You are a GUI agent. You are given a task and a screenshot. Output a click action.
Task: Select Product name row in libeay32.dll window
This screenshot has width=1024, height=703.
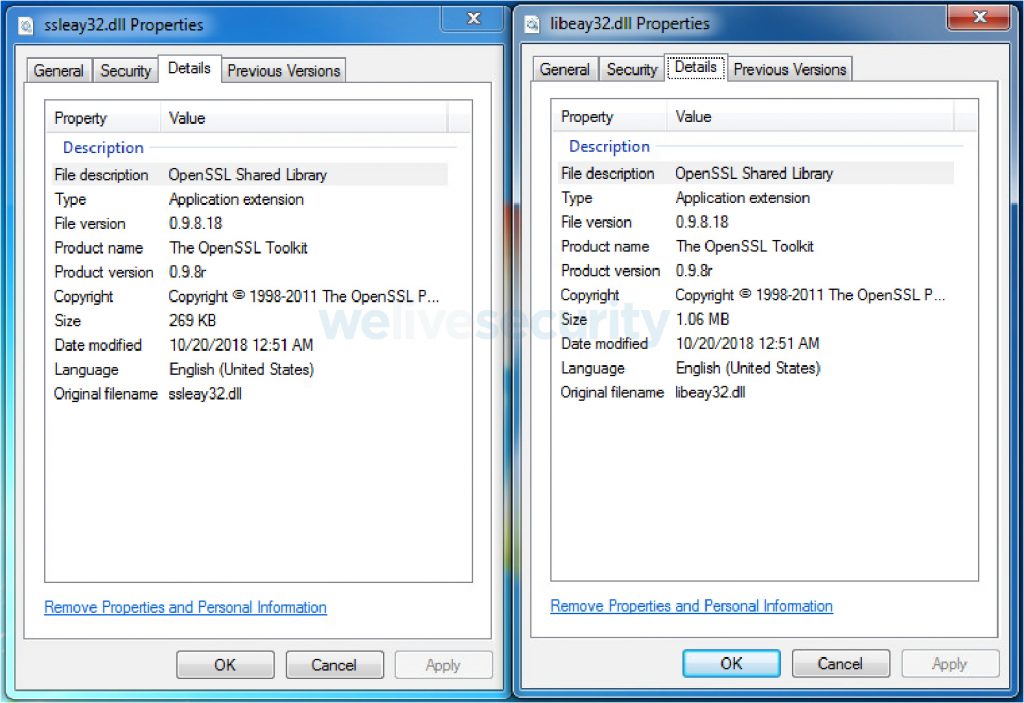point(756,246)
